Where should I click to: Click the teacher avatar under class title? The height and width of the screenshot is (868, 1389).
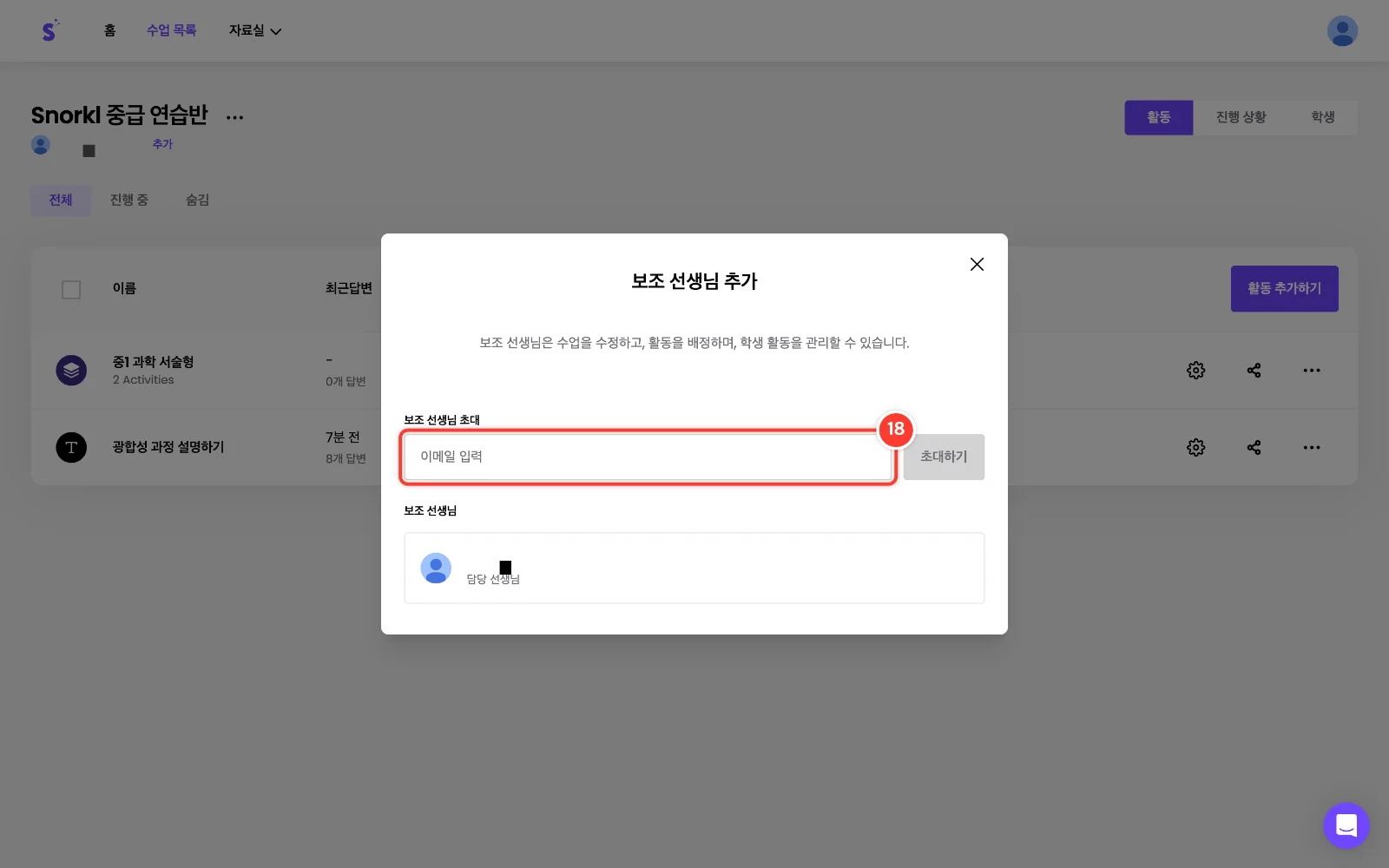(41, 145)
